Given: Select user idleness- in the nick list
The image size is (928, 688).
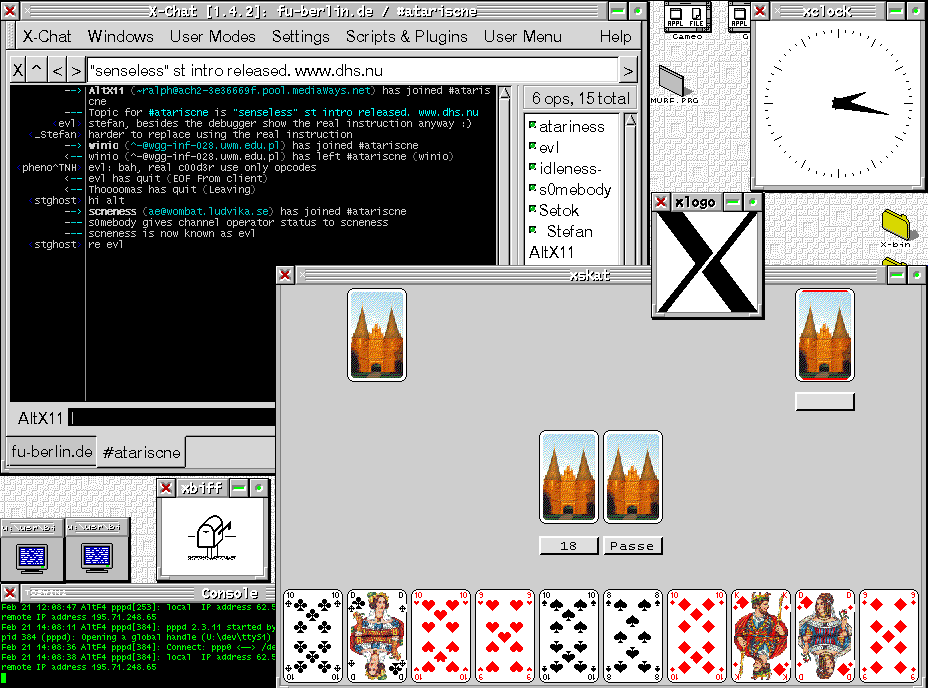Looking at the screenshot, I should pos(572,169).
